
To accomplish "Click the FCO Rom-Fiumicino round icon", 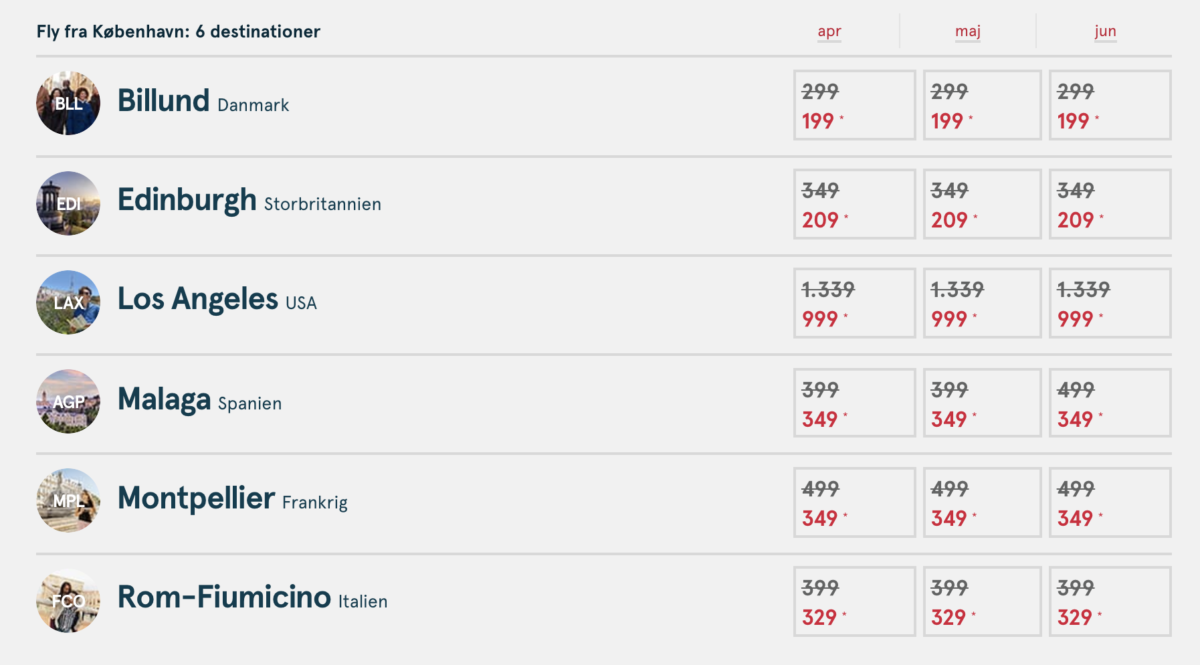I will point(68,600).
